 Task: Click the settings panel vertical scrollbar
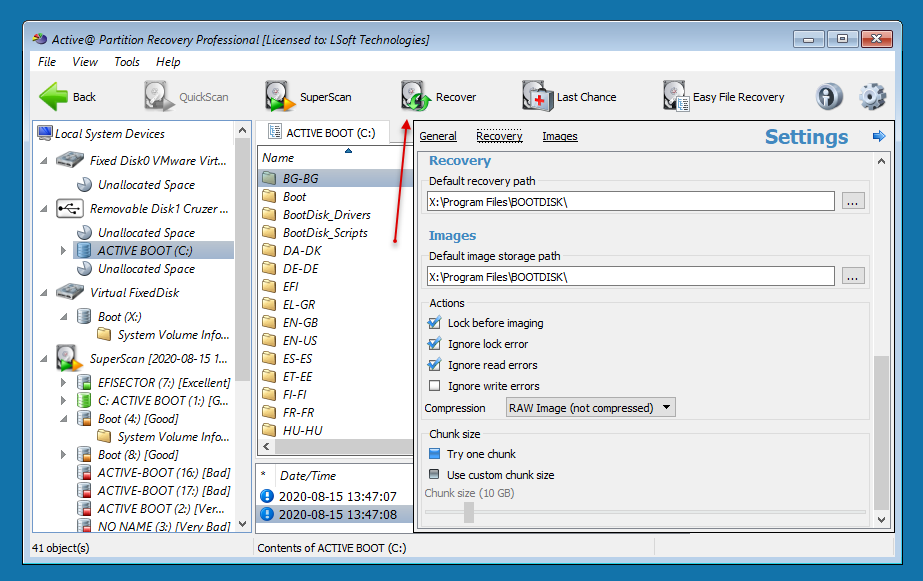(x=881, y=433)
